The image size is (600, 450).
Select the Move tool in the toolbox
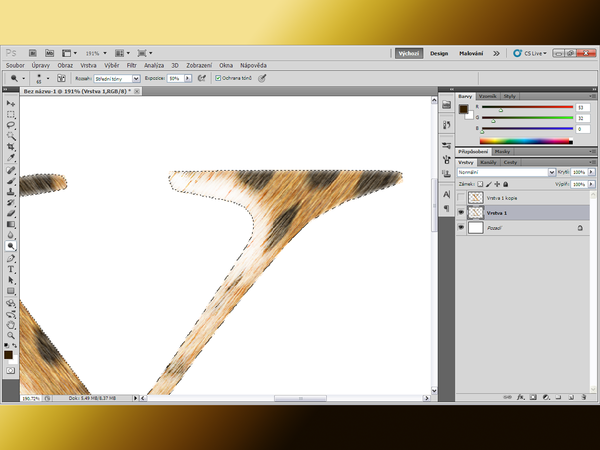11,103
